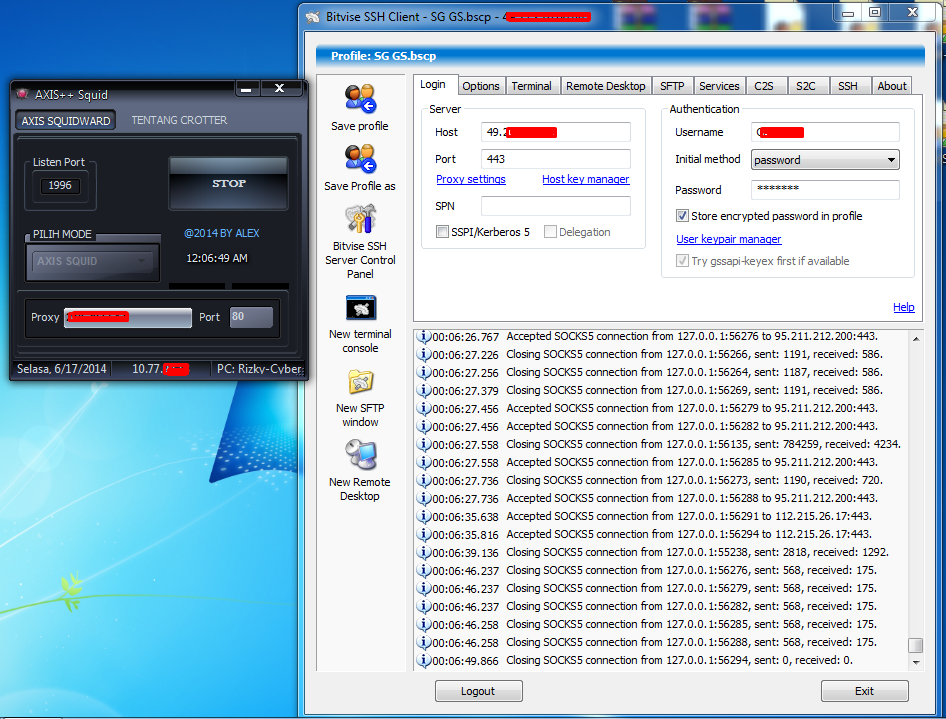Launch New Remote Desktop

360,456
